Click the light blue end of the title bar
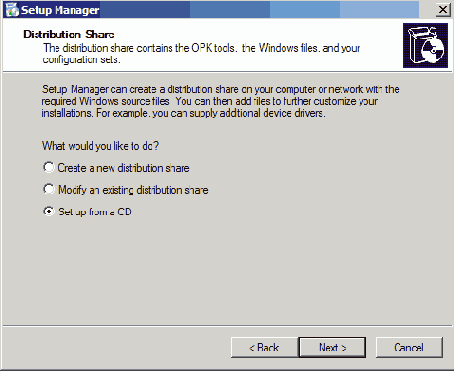454x371 pixels. 379,9
